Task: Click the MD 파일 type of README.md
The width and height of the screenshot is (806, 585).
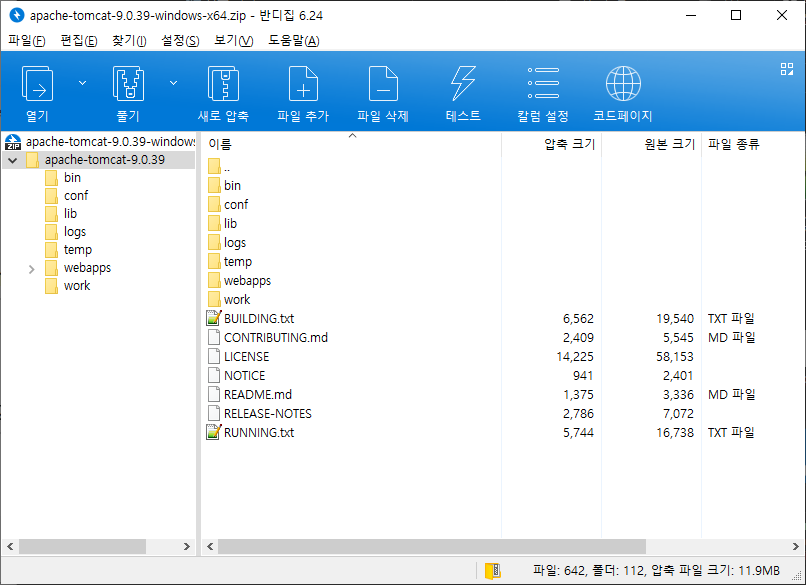Action: pyautogui.click(x=731, y=395)
